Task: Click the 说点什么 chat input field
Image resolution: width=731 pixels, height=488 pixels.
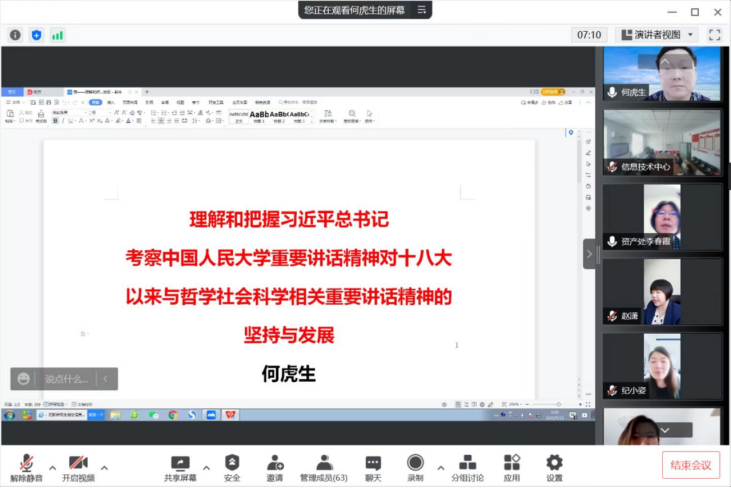Action: (x=66, y=379)
